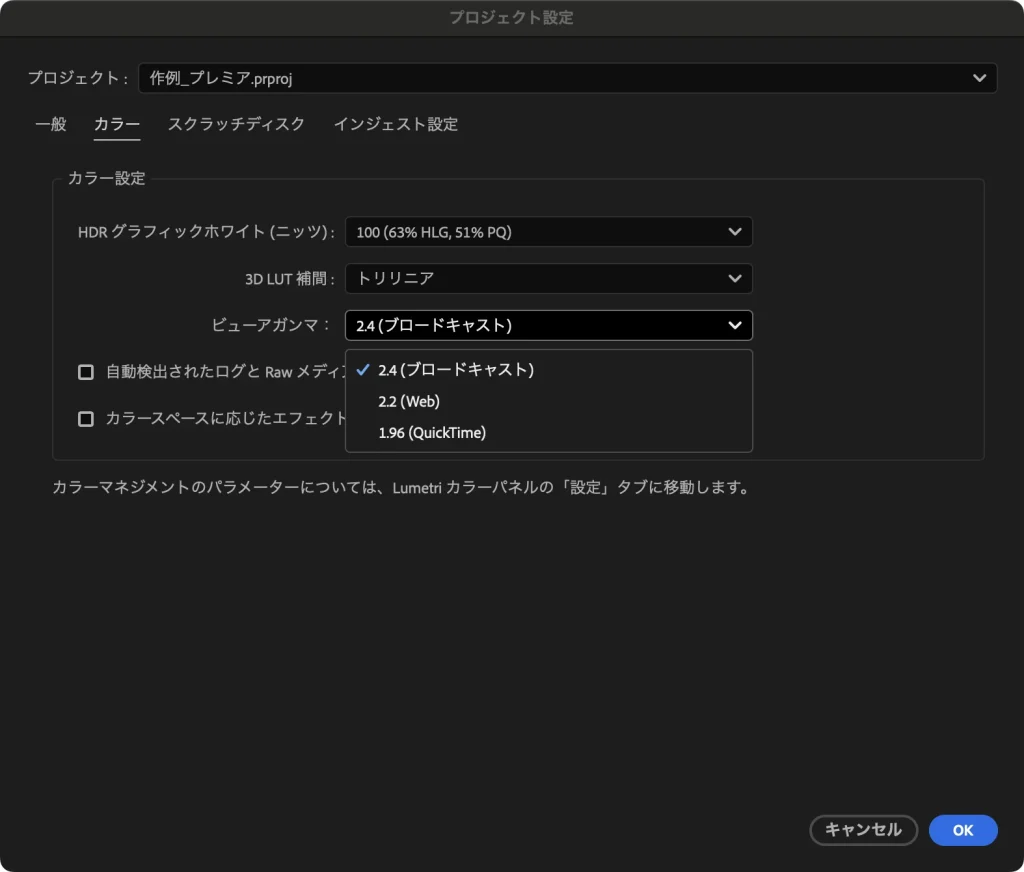Image resolution: width=1024 pixels, height=872 pixels.
Task: Choose 2.4 (ブロードキャスト) from the list
Action: pos(549,370)
